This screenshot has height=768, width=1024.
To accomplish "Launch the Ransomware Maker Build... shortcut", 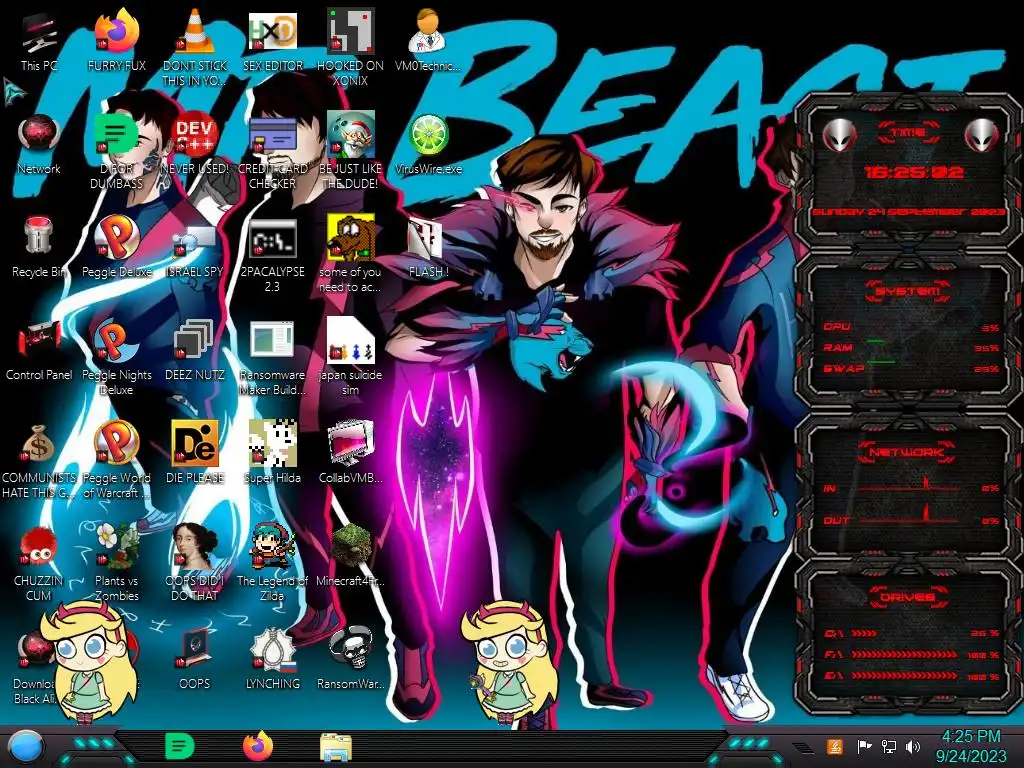I will [x=272, y=358].
